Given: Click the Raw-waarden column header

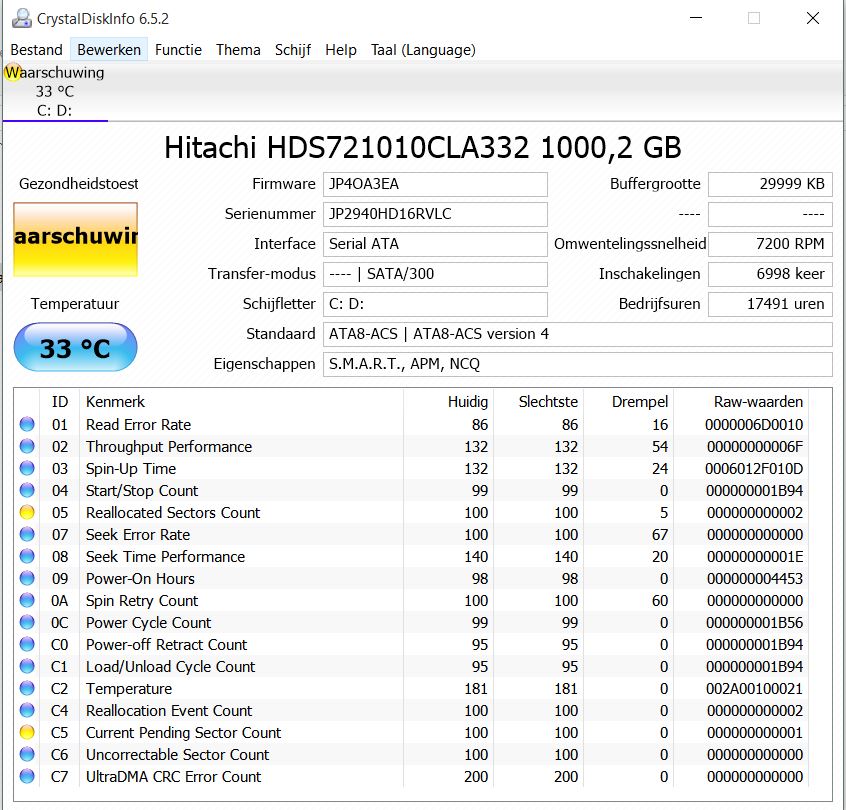Looking at the screenshot, I should click(x=758, y=401).
